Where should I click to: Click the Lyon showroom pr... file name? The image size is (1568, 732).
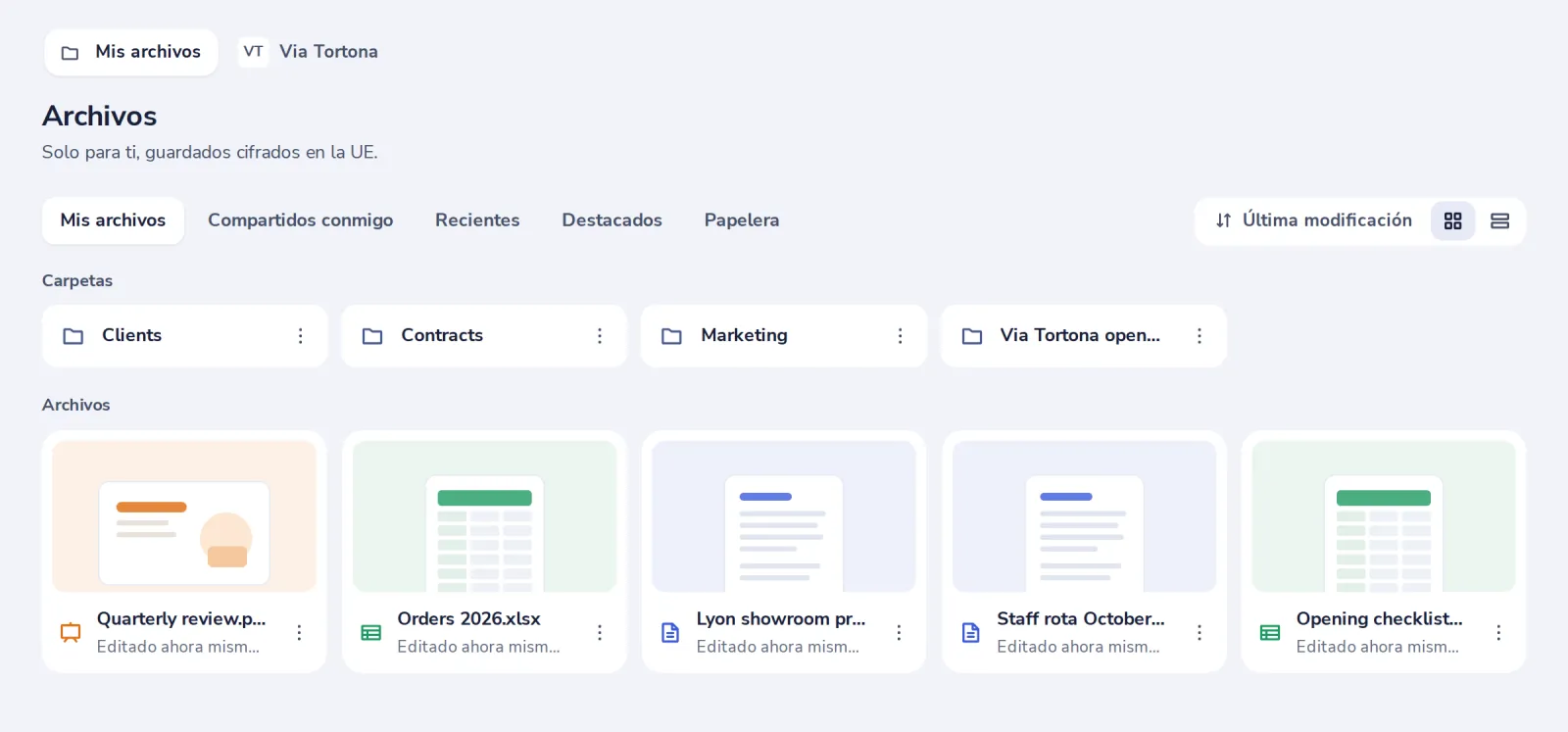pyautogui.click(x=781, y=619)
